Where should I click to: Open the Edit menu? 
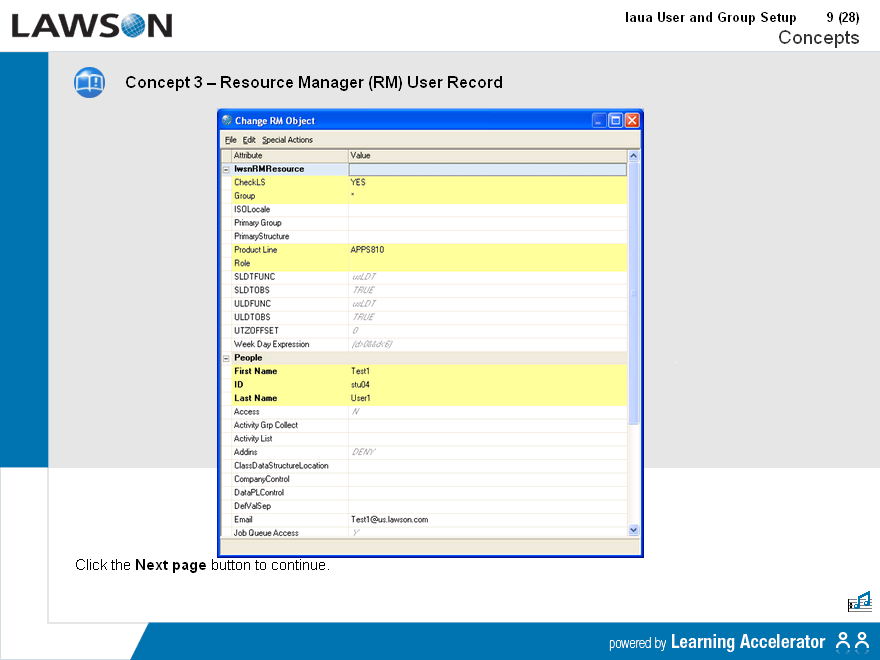pyautogui.click(x=249, y=140)
